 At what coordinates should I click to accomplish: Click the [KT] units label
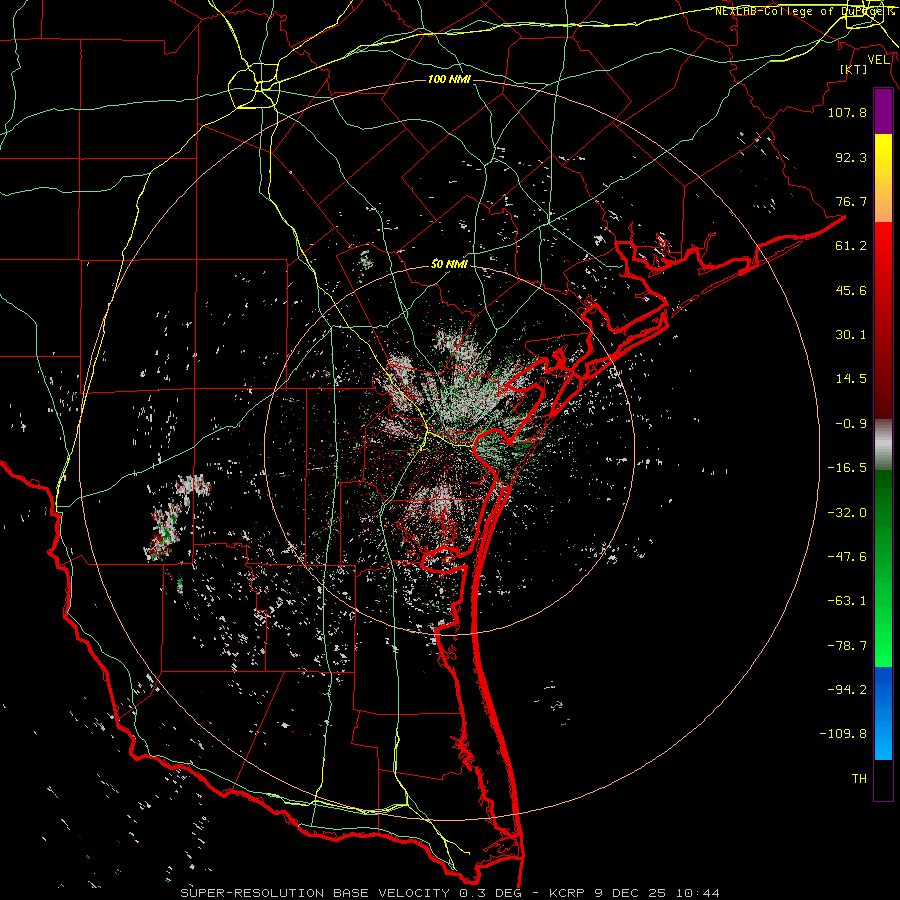point(854,69)
